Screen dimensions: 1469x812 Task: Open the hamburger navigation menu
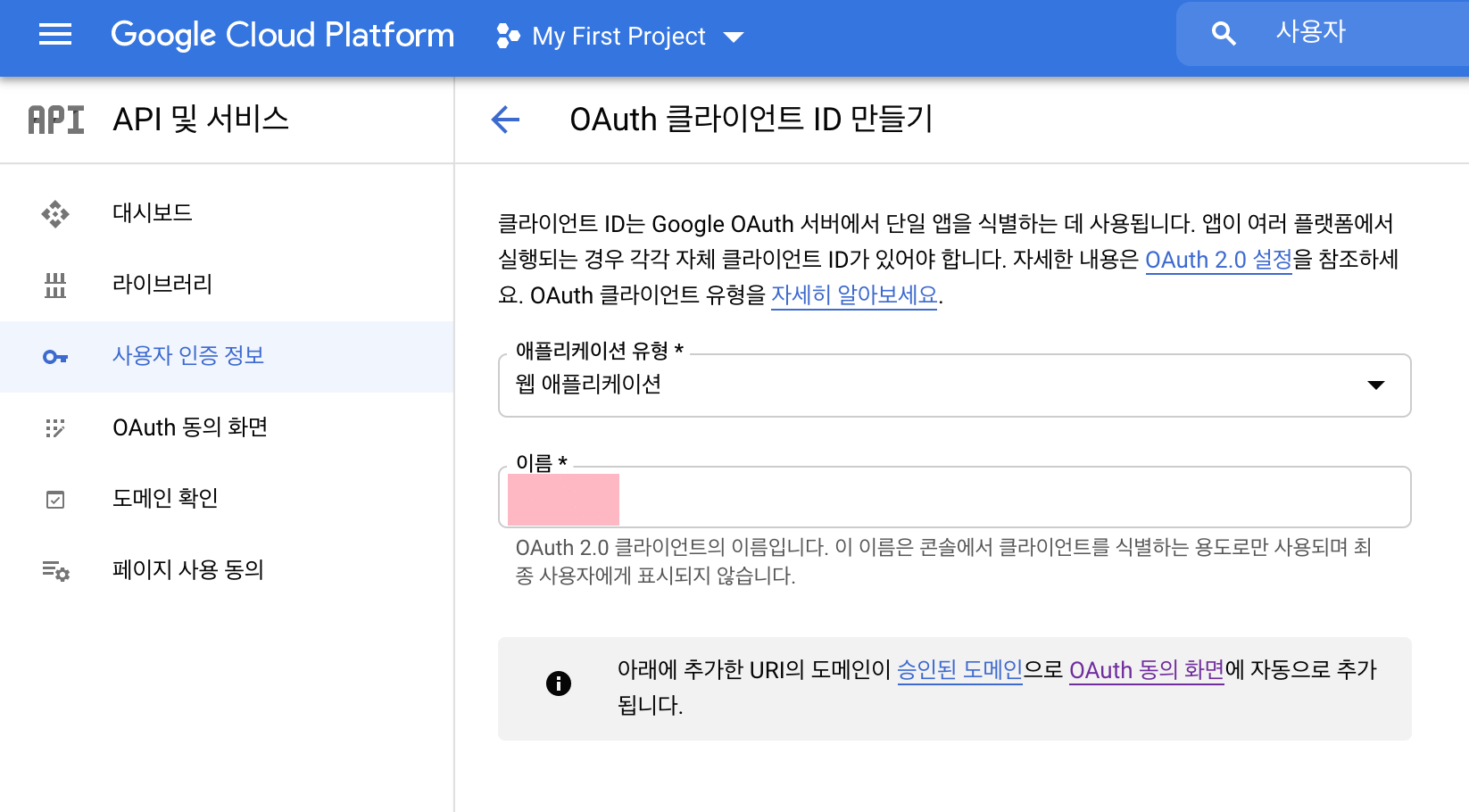click(x=55, y=35)
